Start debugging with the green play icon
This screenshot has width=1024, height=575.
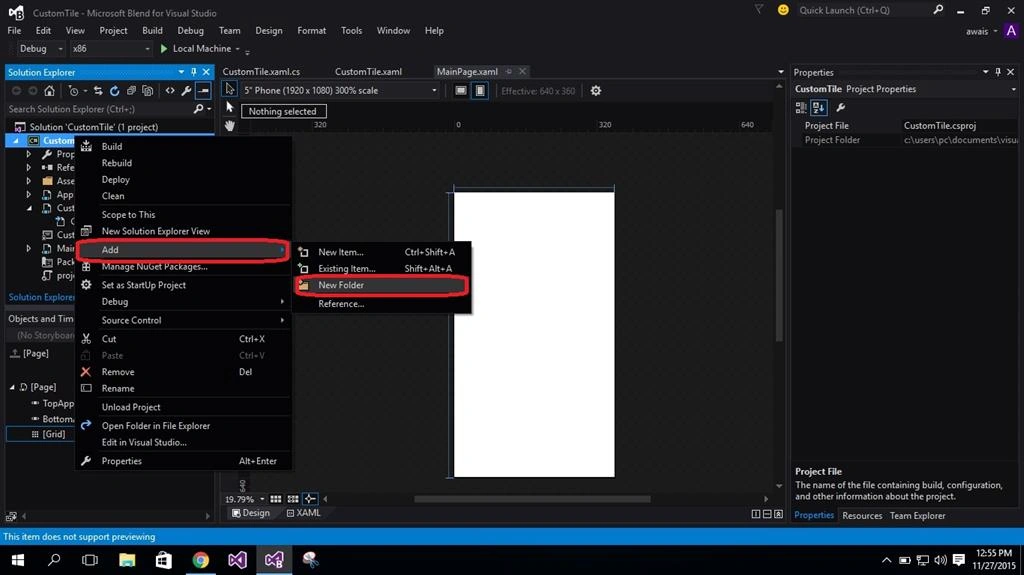(164, 48)
